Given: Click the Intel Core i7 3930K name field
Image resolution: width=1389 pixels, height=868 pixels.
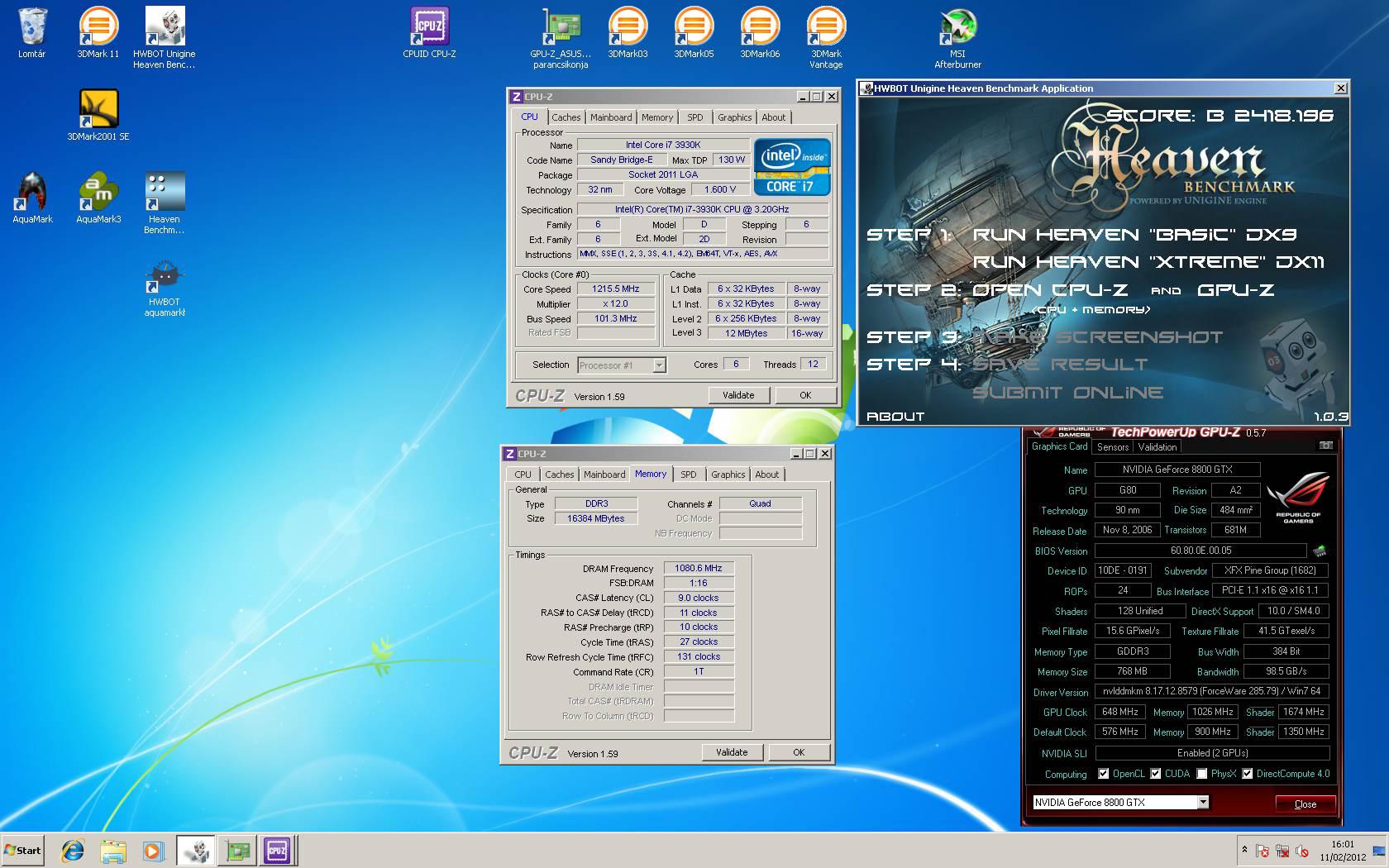Looking at the screenshot, I should pyautogui.click(x=663, y=145).
